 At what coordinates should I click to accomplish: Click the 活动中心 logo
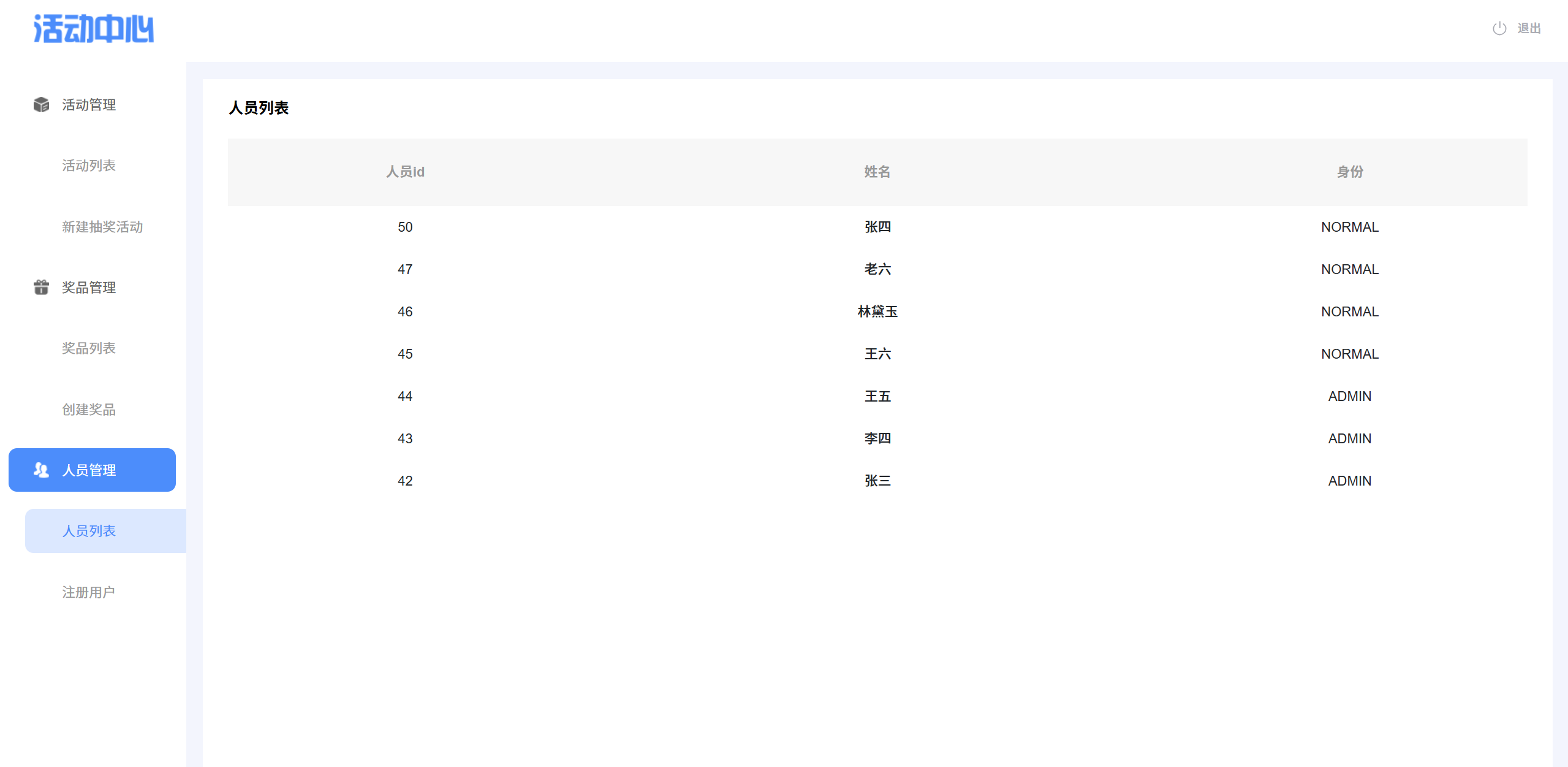[x=93, y=29]
